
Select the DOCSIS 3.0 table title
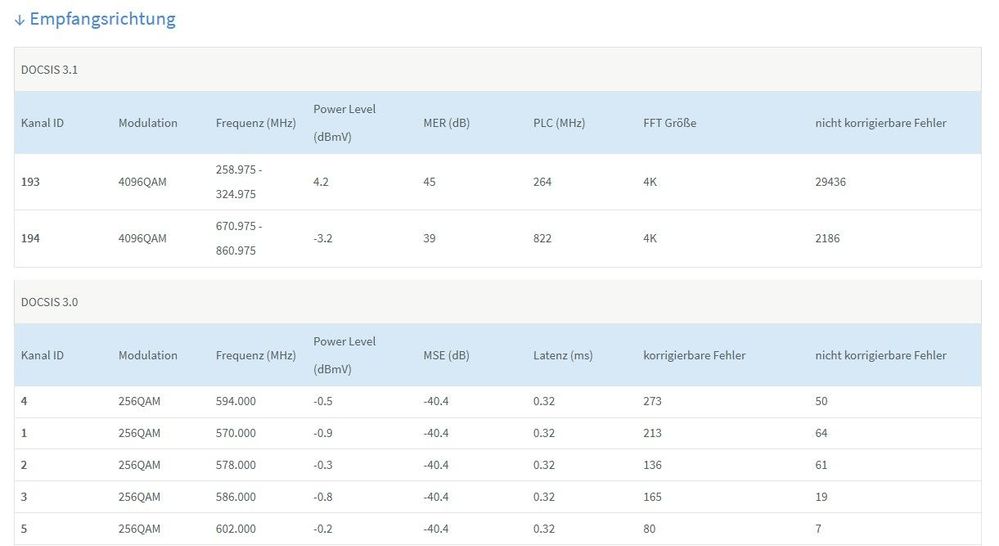[49, 301]
